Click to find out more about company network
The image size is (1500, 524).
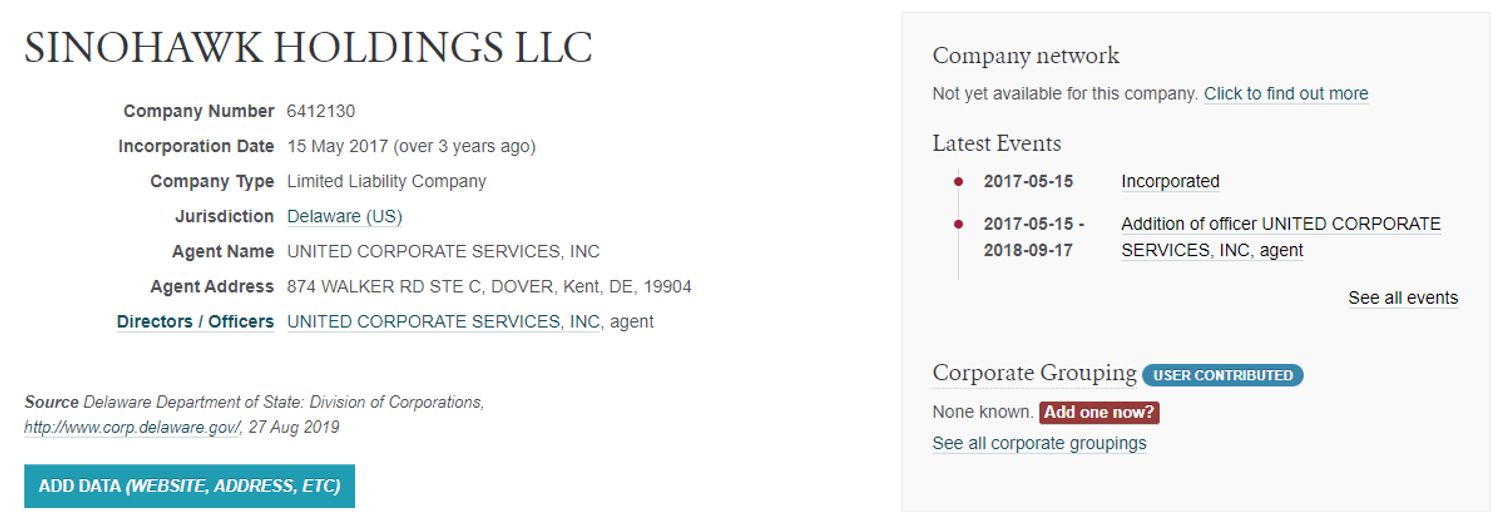[x=1285, y=94]
